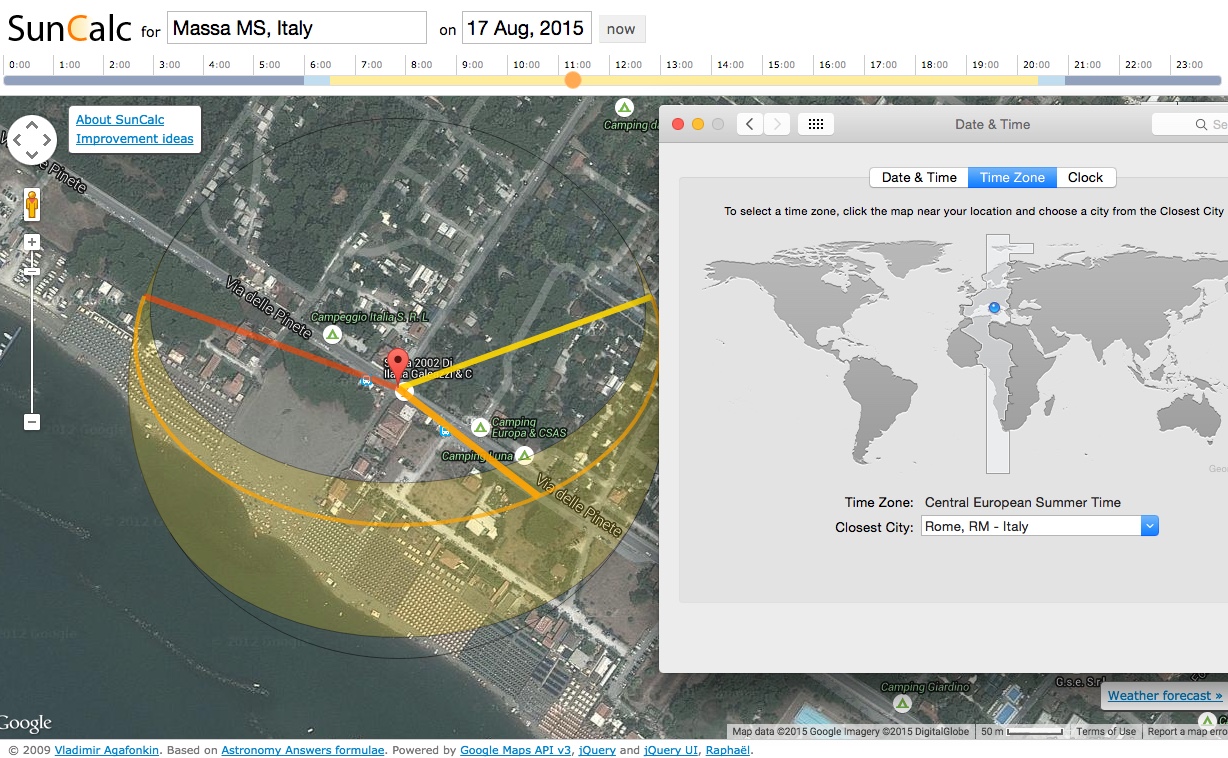Select the Camping Europa & CSAS tent icon
This screenshot has height=758, width=1228.
480,427
